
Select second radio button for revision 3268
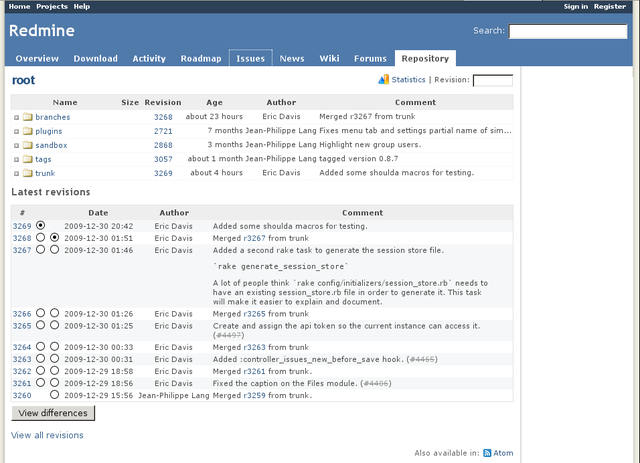55,237
